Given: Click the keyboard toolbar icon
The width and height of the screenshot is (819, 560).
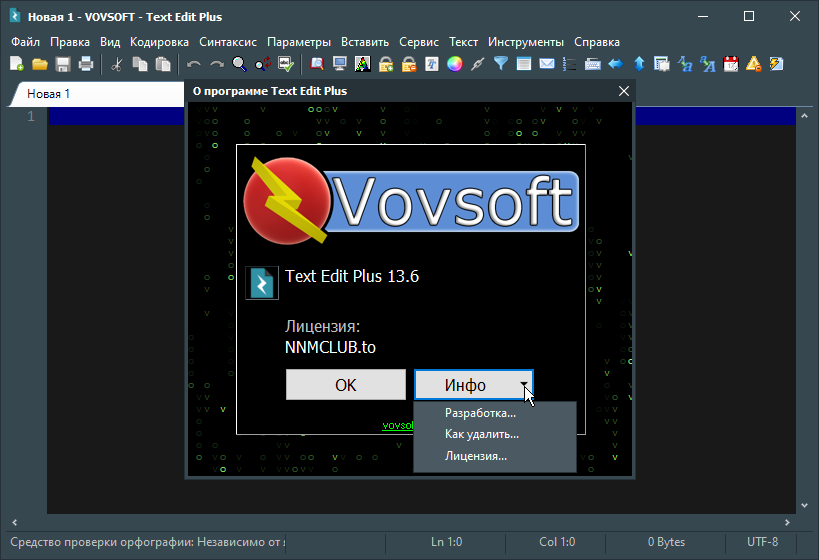Looking at the screenshot, I should point(592,64).
